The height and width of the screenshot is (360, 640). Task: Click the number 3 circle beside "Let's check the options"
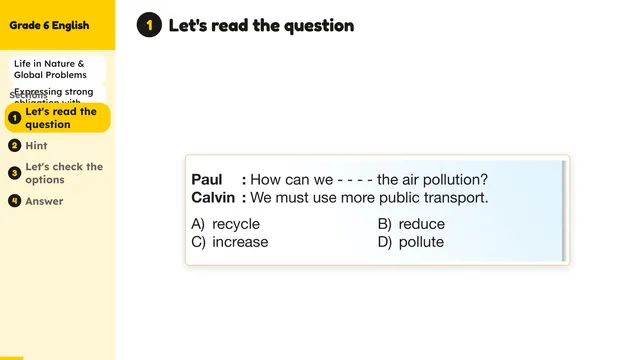point(15,173)
